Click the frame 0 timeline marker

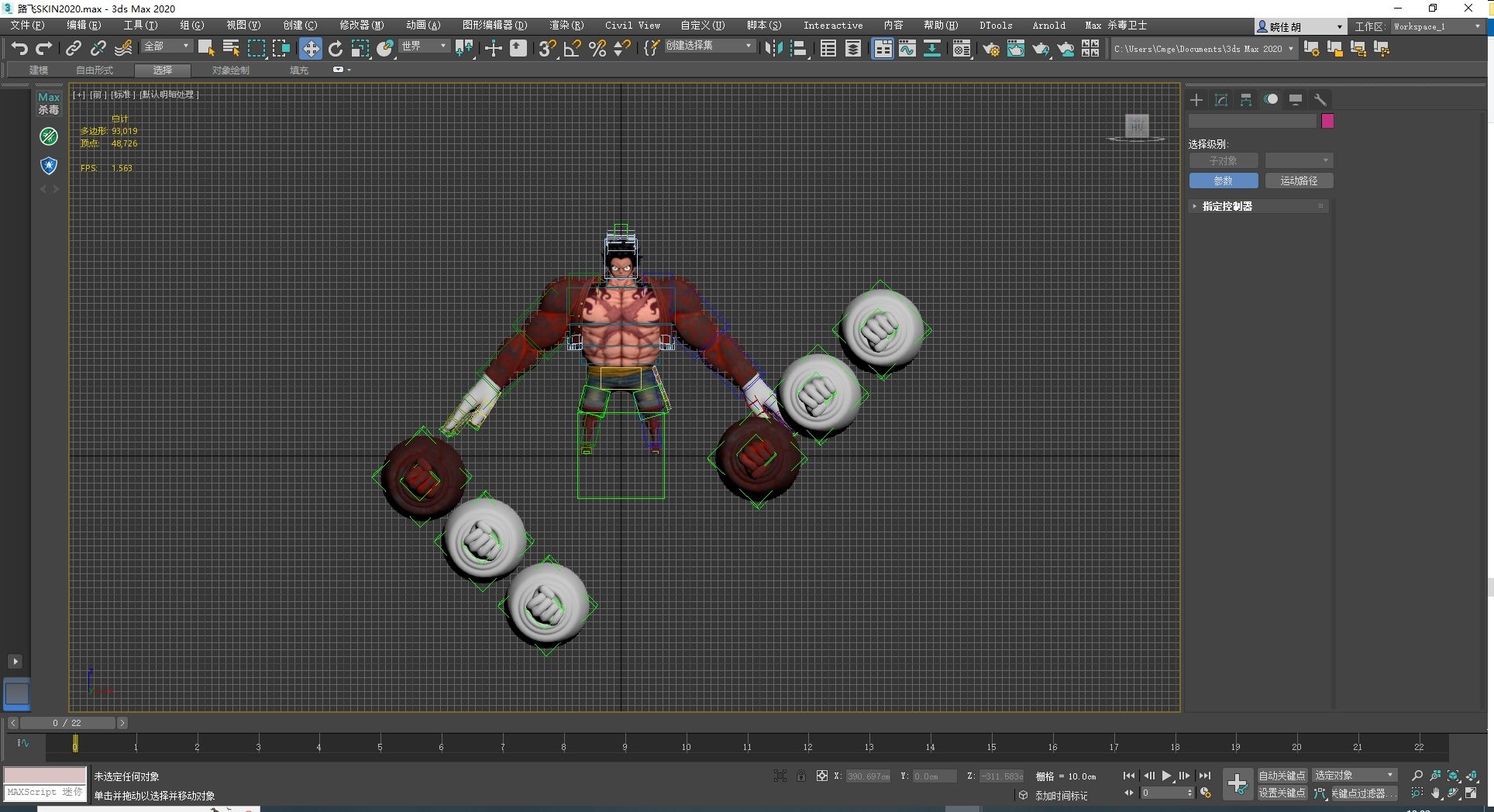click(x=75, y=744)
